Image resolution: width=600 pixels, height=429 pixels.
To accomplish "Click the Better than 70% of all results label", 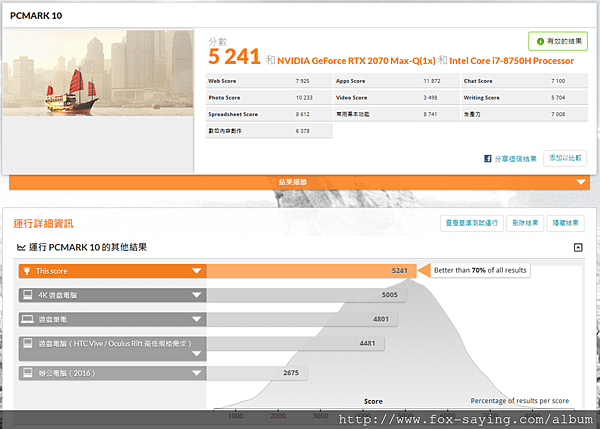I will (x=480, y=270).
